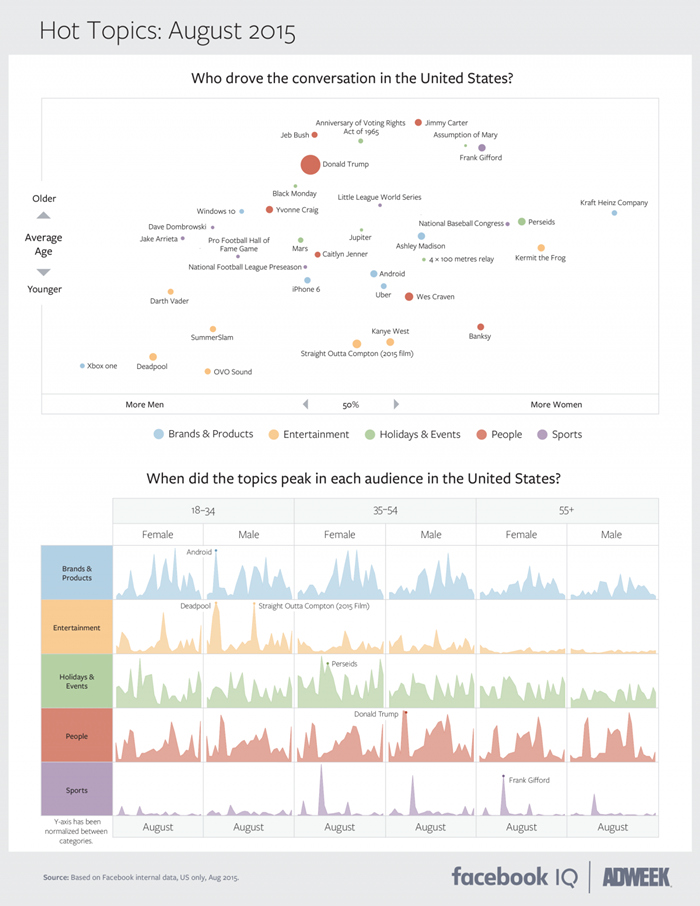Click left arrow beside 50%
The image size is (700, 906).
pyautogui.click(x=306, y=404)
